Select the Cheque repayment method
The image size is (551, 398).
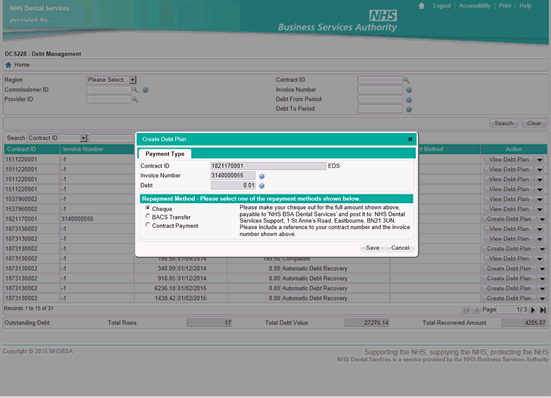[x=148, y=208]
